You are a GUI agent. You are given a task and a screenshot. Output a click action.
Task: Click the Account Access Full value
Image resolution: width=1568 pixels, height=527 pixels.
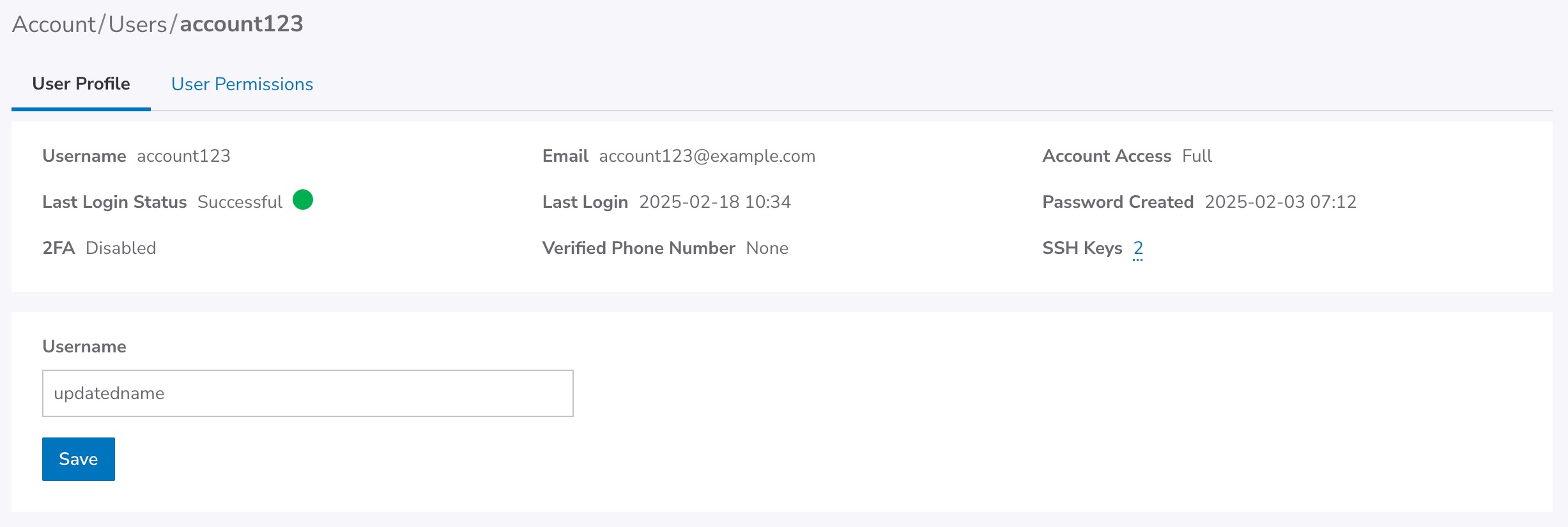(1197, 156)
